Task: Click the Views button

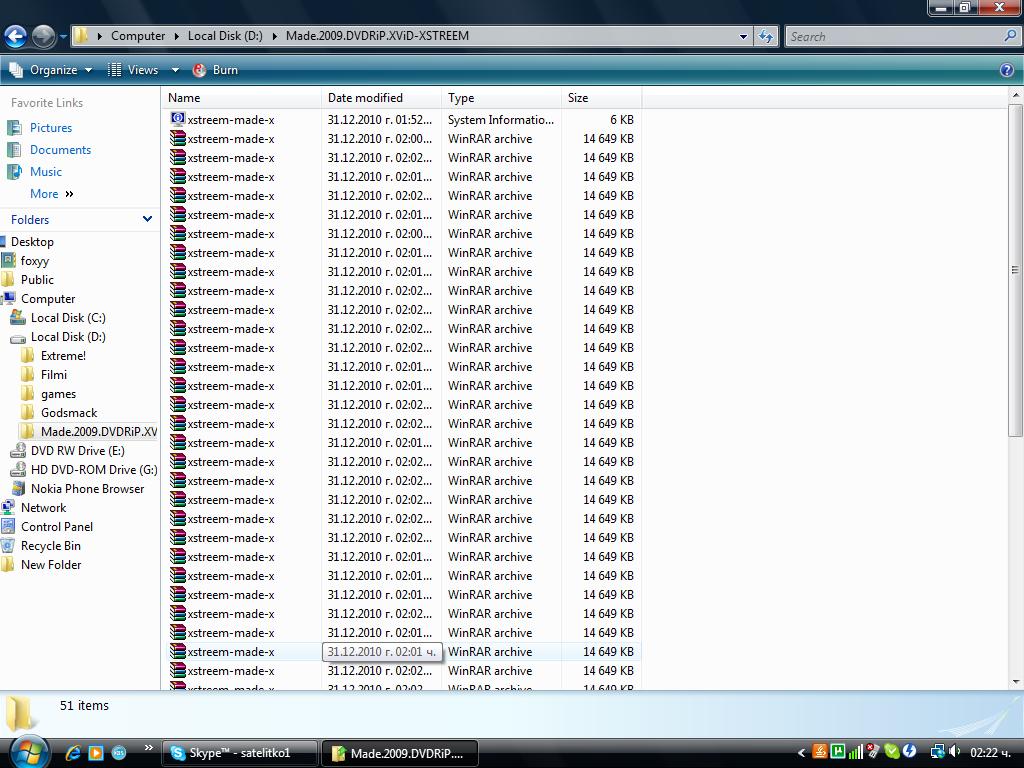Action: point(134,70)
